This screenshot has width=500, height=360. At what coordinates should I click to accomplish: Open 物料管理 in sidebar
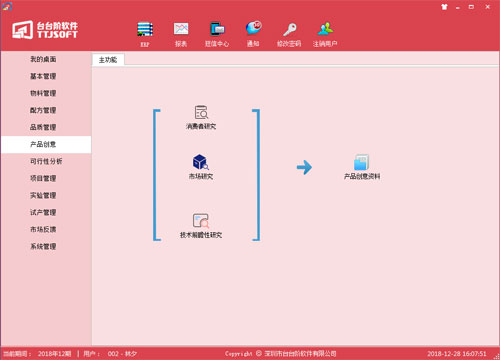(43, 93)
